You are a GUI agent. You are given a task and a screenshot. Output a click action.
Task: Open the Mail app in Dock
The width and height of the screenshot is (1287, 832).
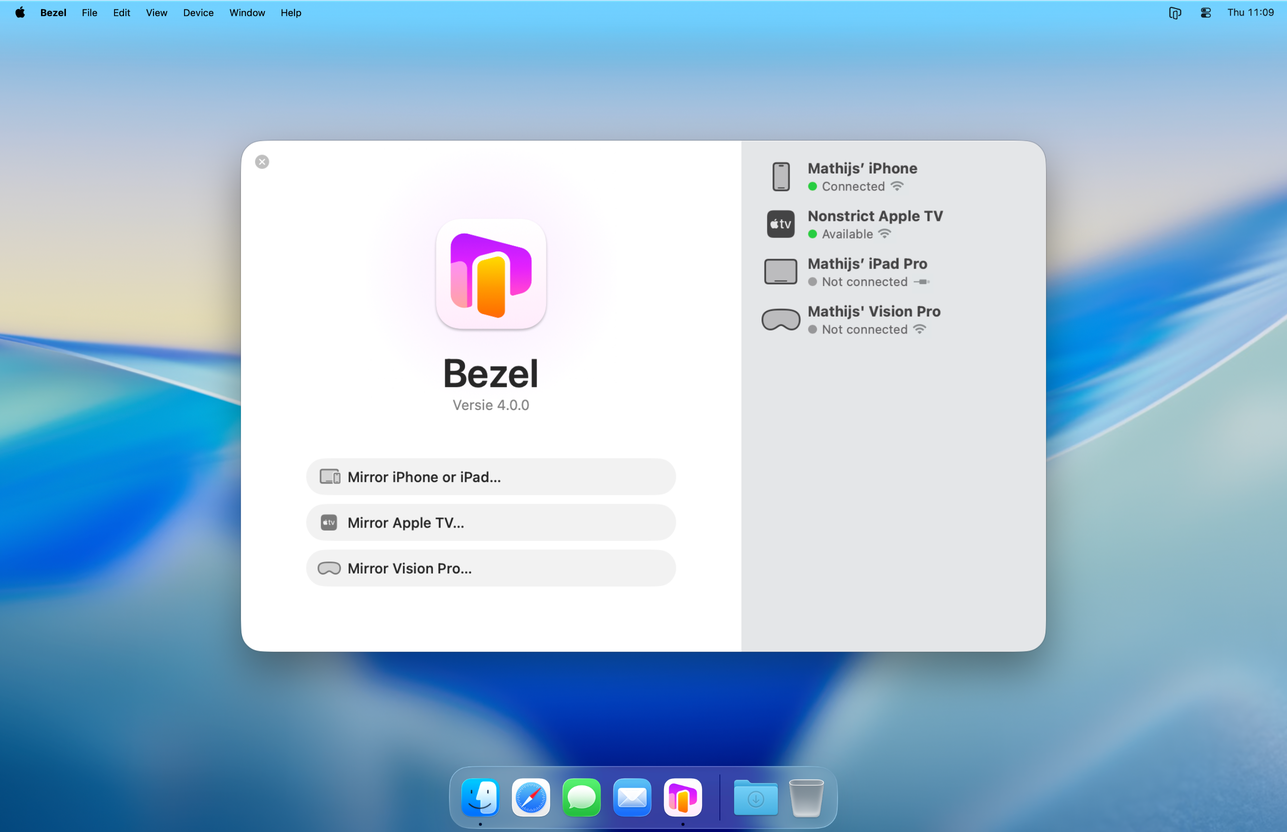632,798
